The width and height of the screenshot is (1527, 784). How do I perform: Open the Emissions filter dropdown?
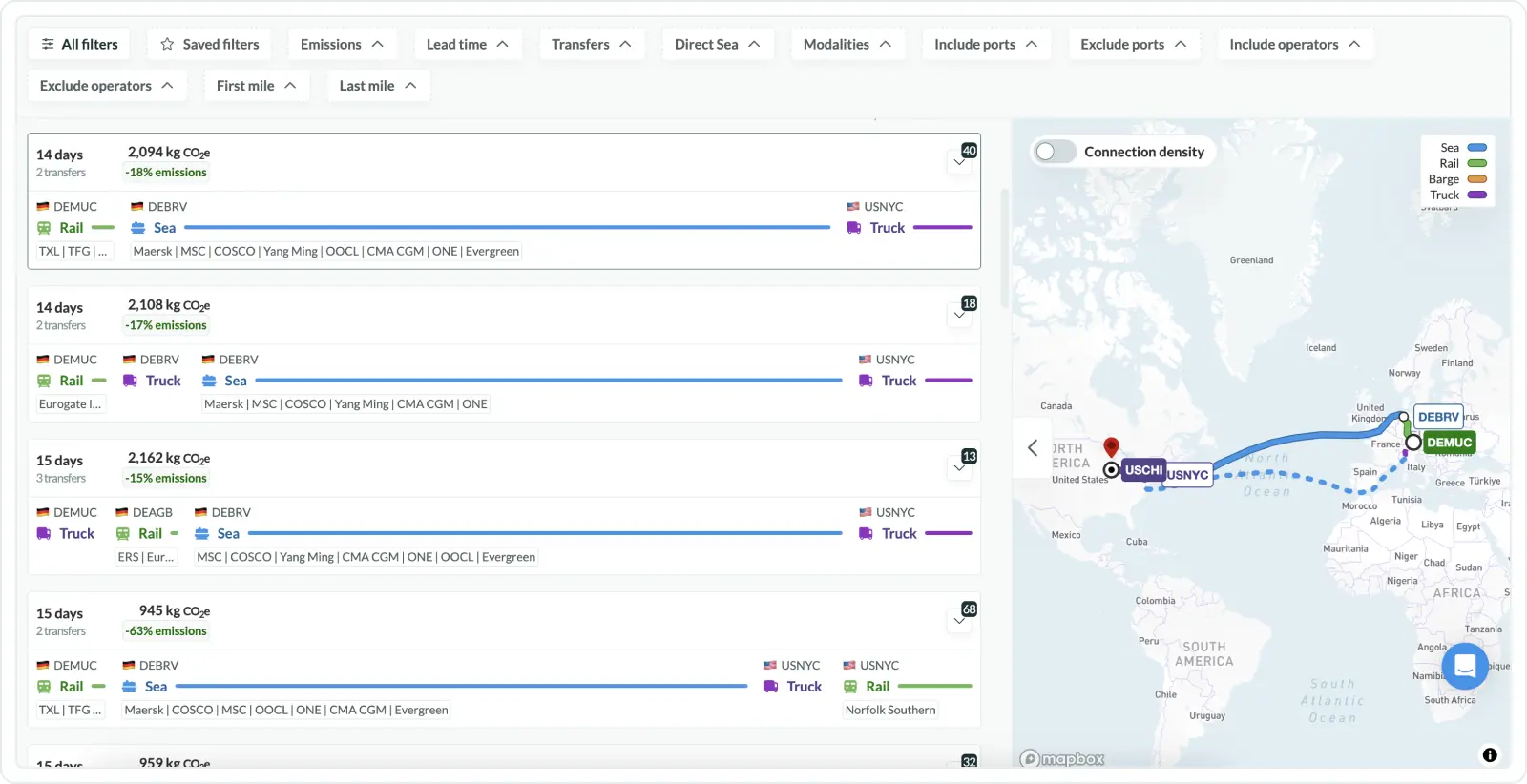click(x=342, y=45)
